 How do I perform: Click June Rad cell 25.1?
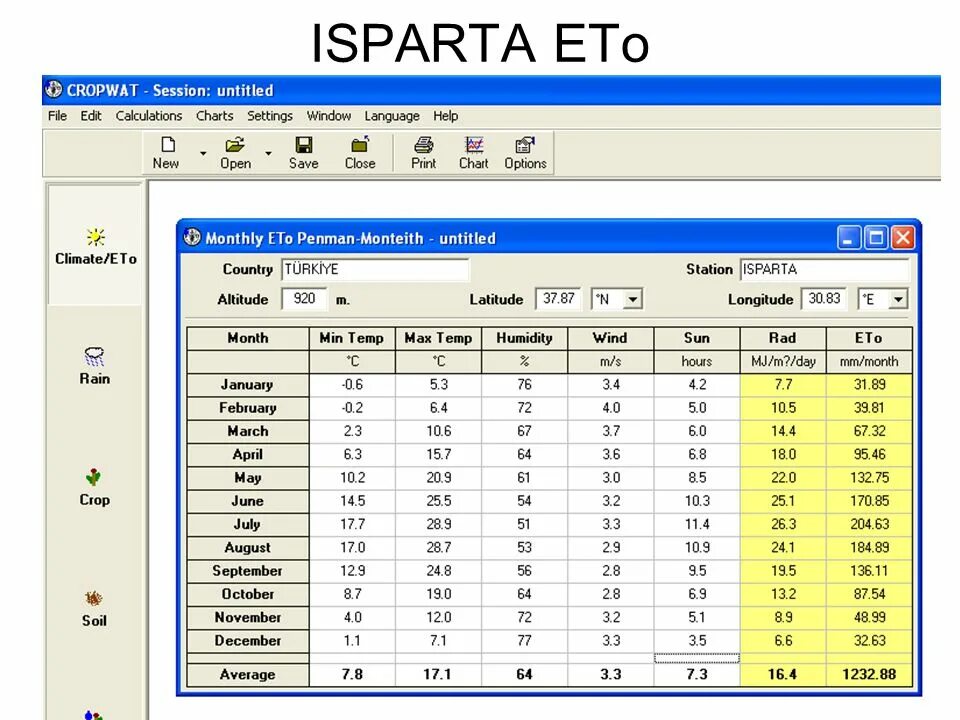pyautogui.click(x=783, y=501)
